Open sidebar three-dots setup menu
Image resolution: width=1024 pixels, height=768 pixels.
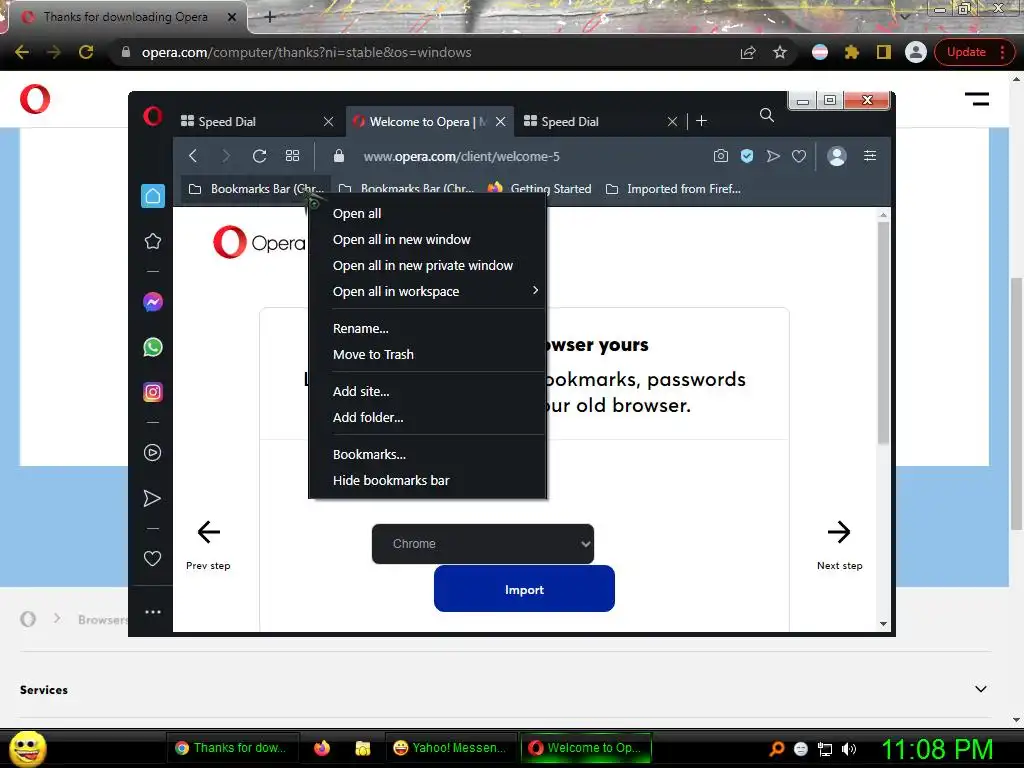click(153, 612)
